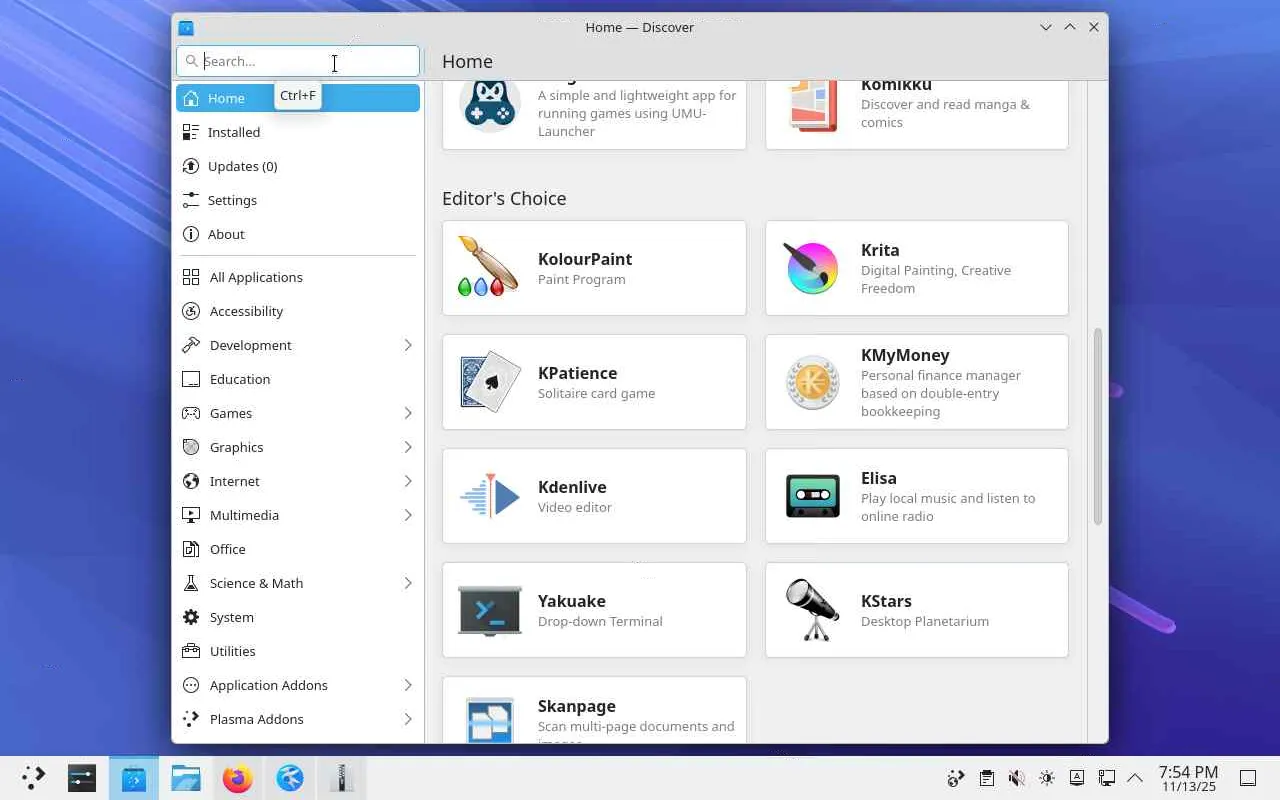Click the System gear icon in sidebar
Viewport: 1280px width, 800px height.
191,617
